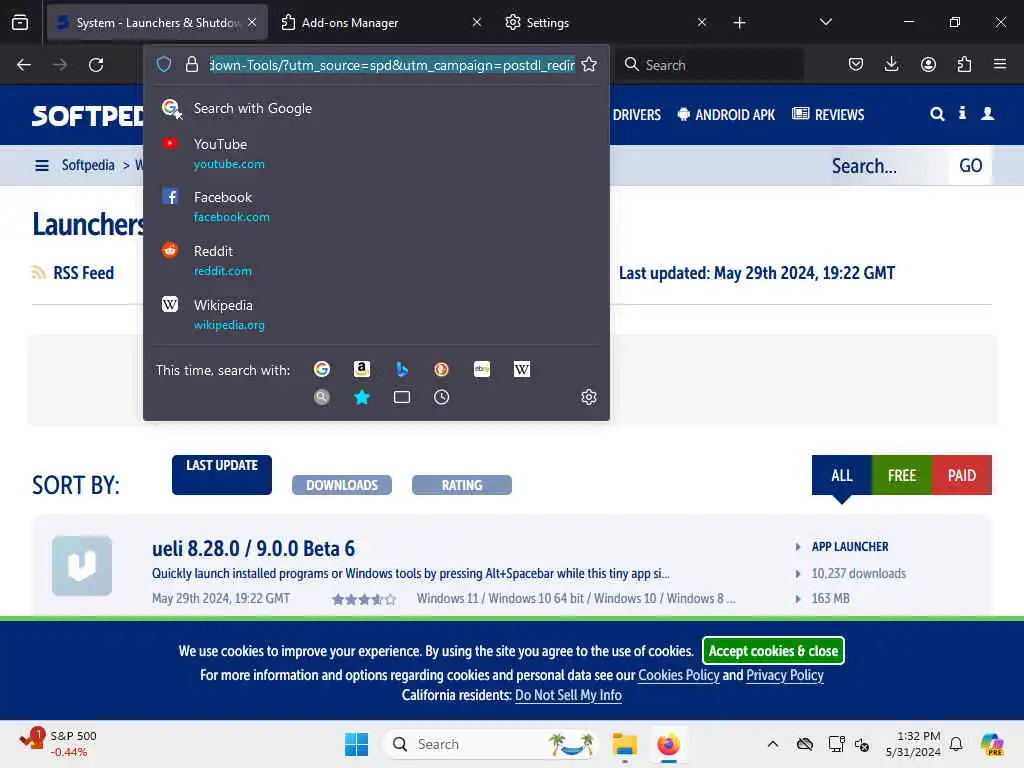Click the Firefox Search box
Viewport: 1024px width, 768px height.
coord(710,65)
